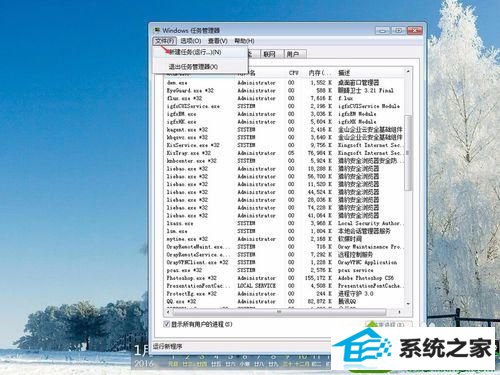Select the flux.exe *32 process
Screen dimensions: 500x375
point(184,98)
